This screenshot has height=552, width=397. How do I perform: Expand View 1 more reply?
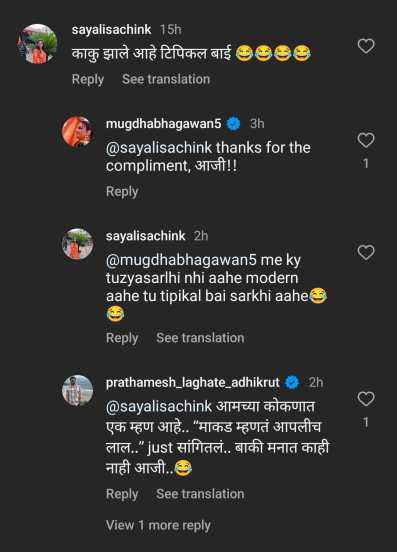point(158,526)
